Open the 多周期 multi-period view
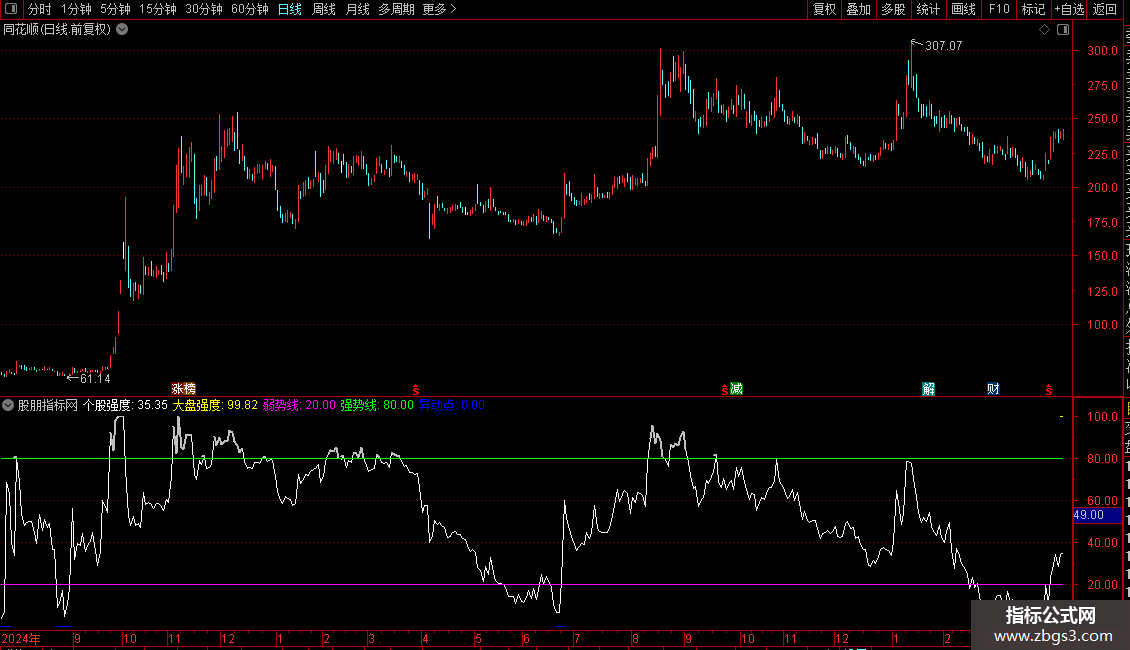1130x650 pixels. pyautogui.click(x=396, y=9)
